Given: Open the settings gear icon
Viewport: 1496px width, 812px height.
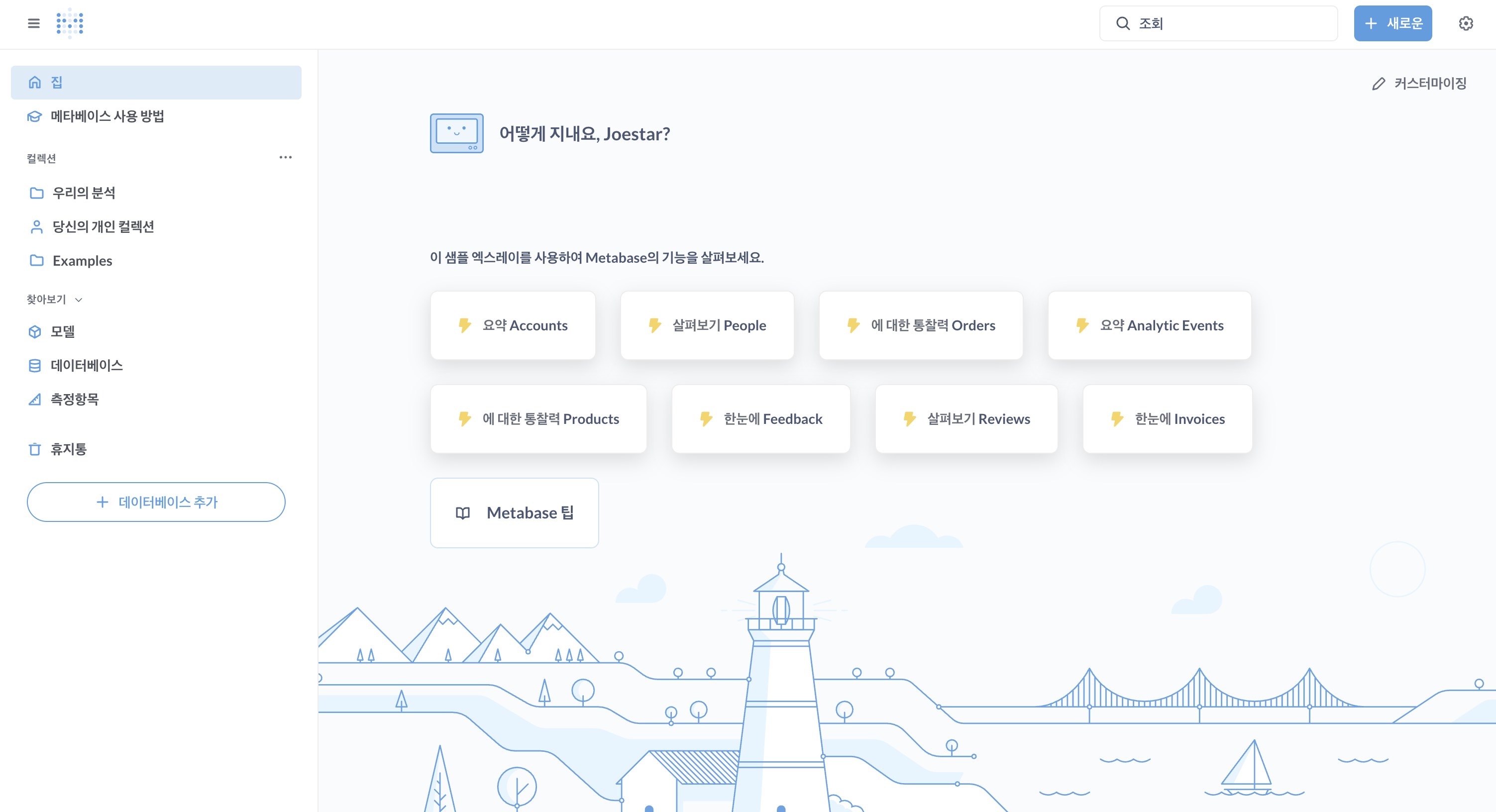Looking at the screenshot, I should [x=1466, y=23].
